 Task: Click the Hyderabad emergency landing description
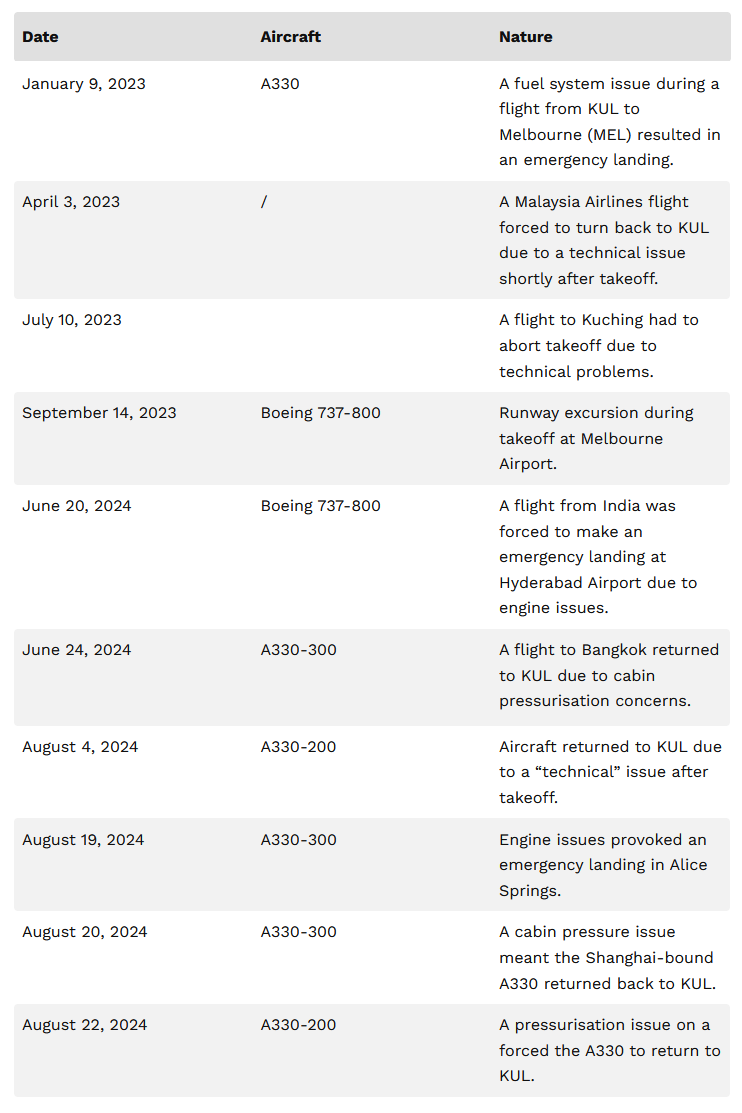click(x=598, y=557)
